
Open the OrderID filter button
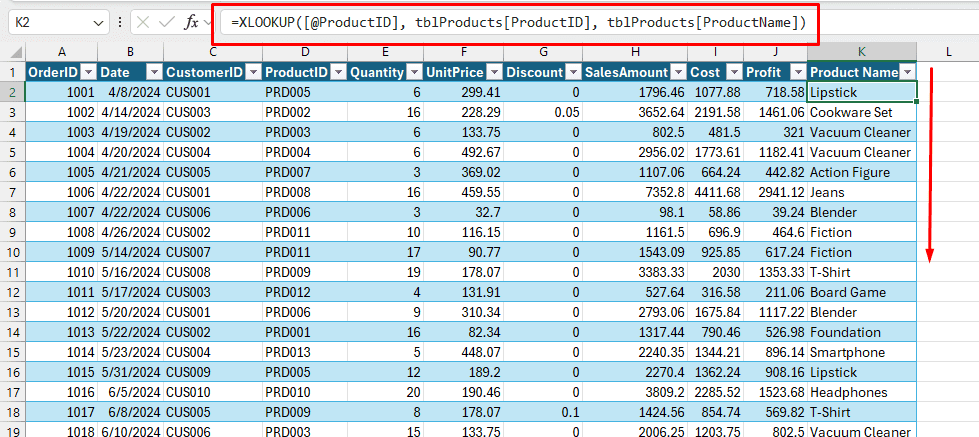pos(87,72)
